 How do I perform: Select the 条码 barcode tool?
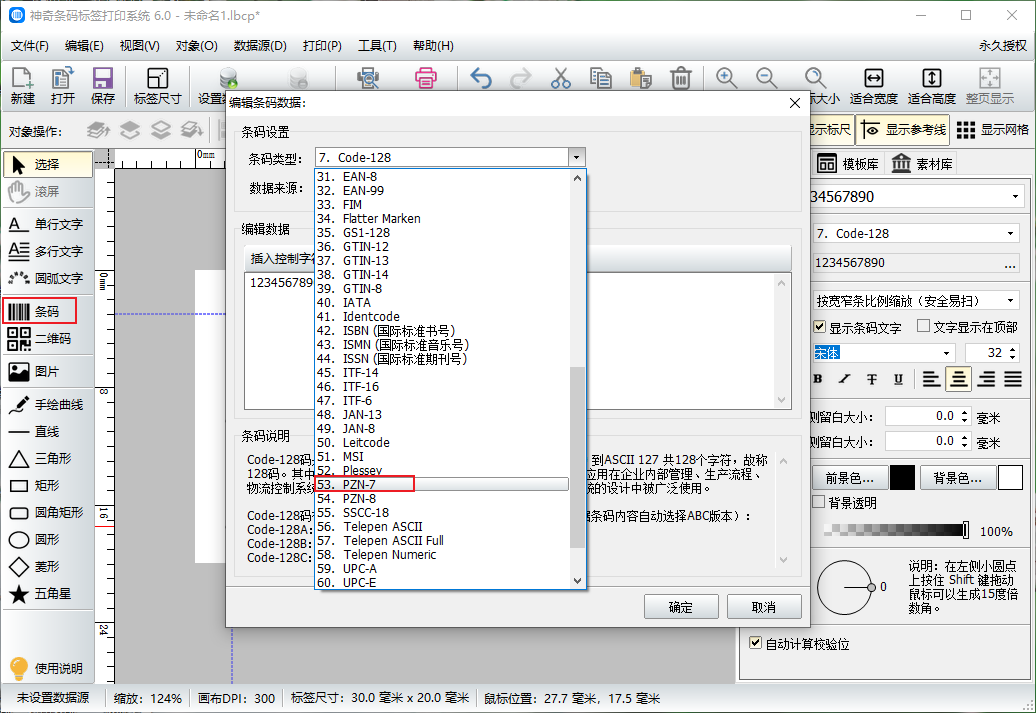48,311
